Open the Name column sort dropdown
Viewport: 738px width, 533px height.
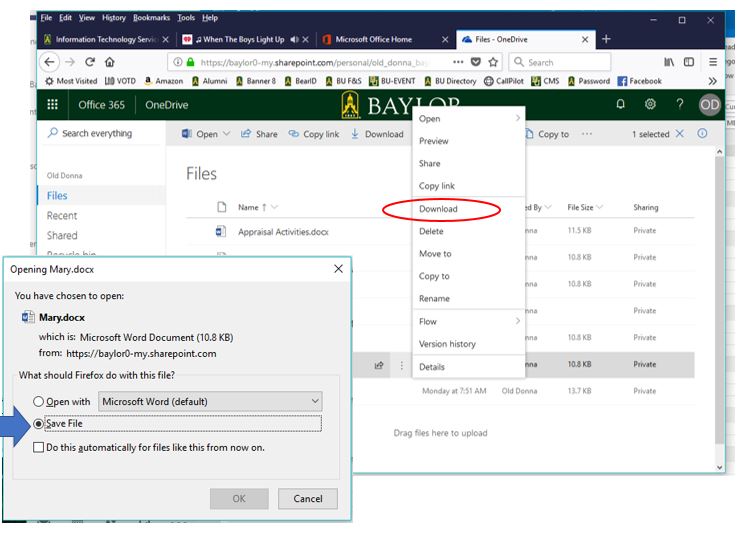pyautogui.click(x=274, y=207)
